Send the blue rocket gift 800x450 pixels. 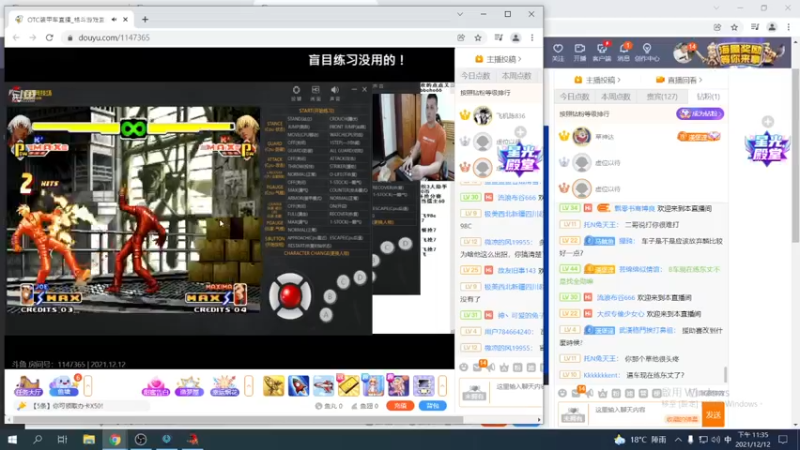point(298,386)
